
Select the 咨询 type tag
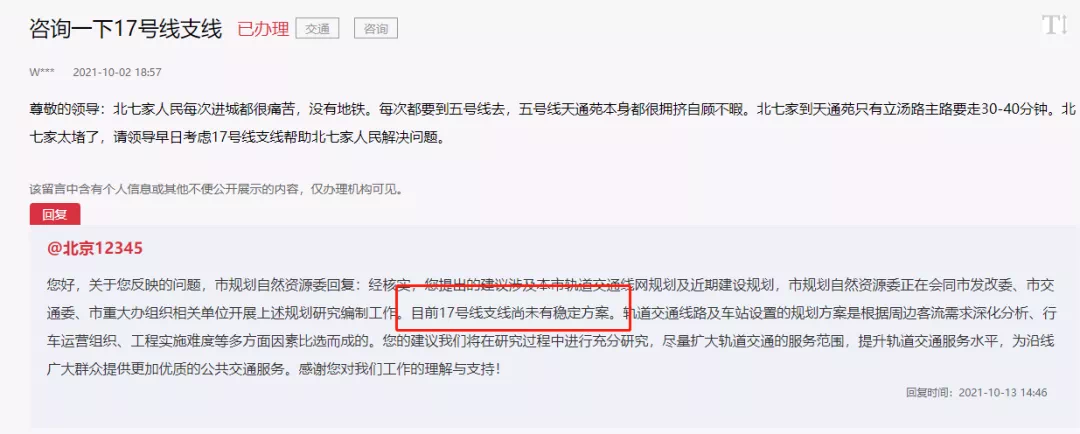(x=376, y=29)
